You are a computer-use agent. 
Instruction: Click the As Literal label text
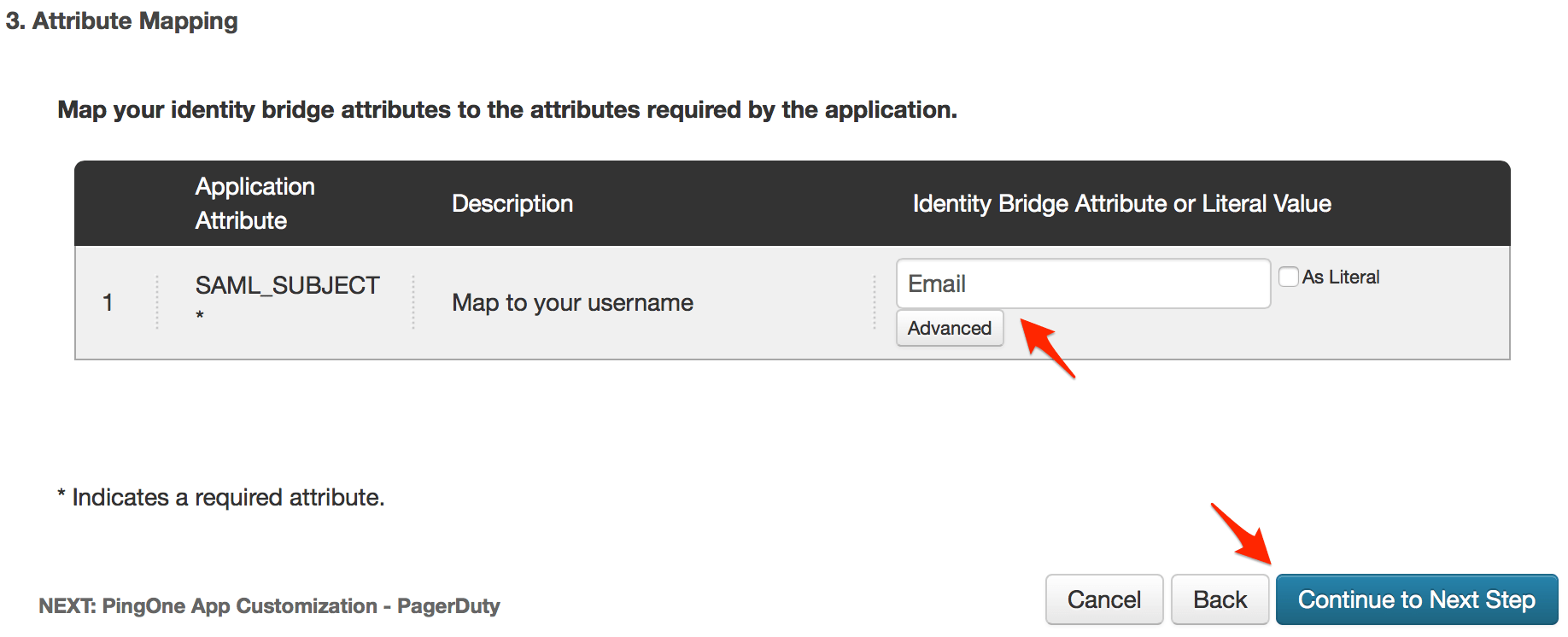point(1340,277)
